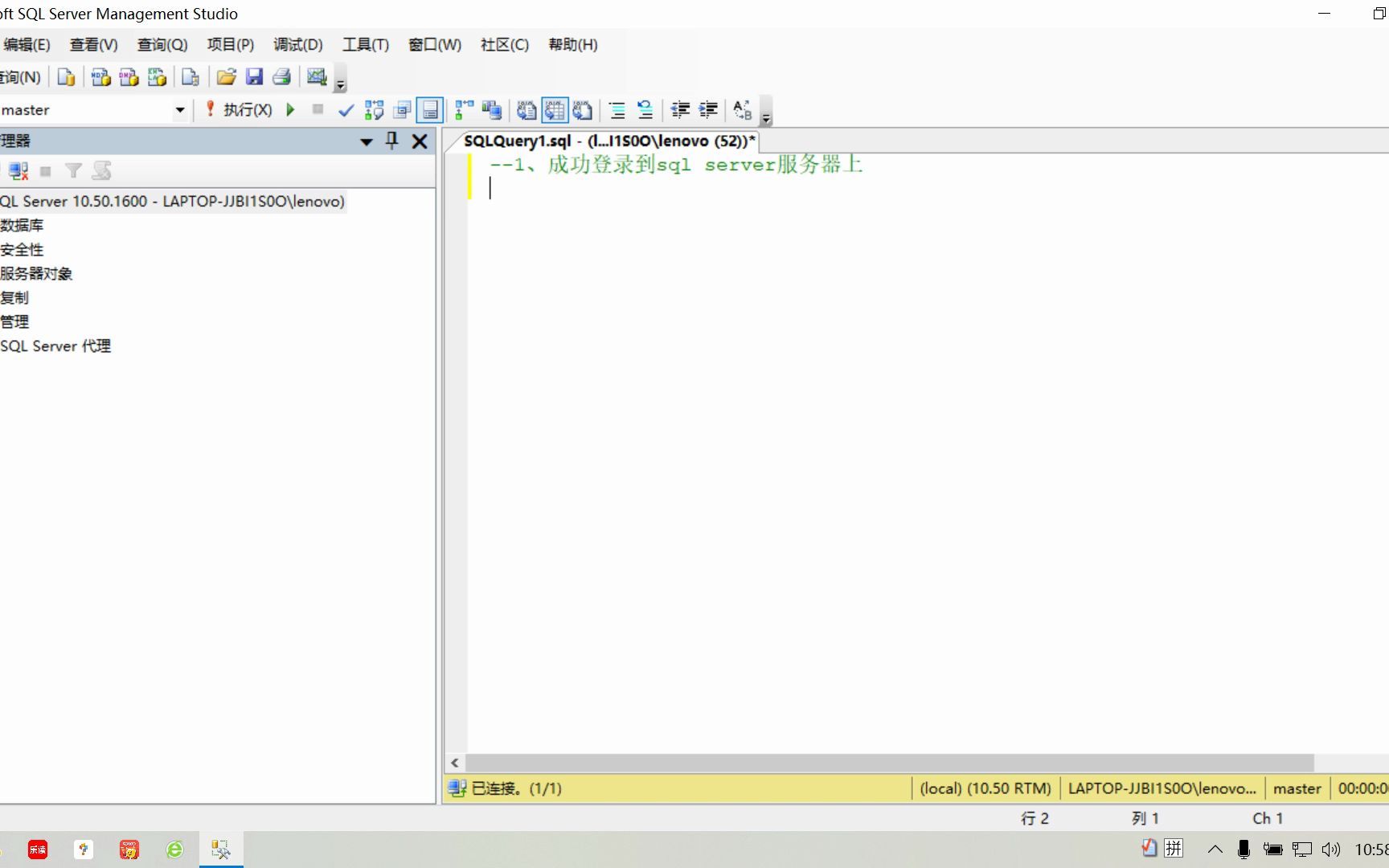Decrease the indent of the line
This screenshot has width=1389, height=868.
point(681,110)
